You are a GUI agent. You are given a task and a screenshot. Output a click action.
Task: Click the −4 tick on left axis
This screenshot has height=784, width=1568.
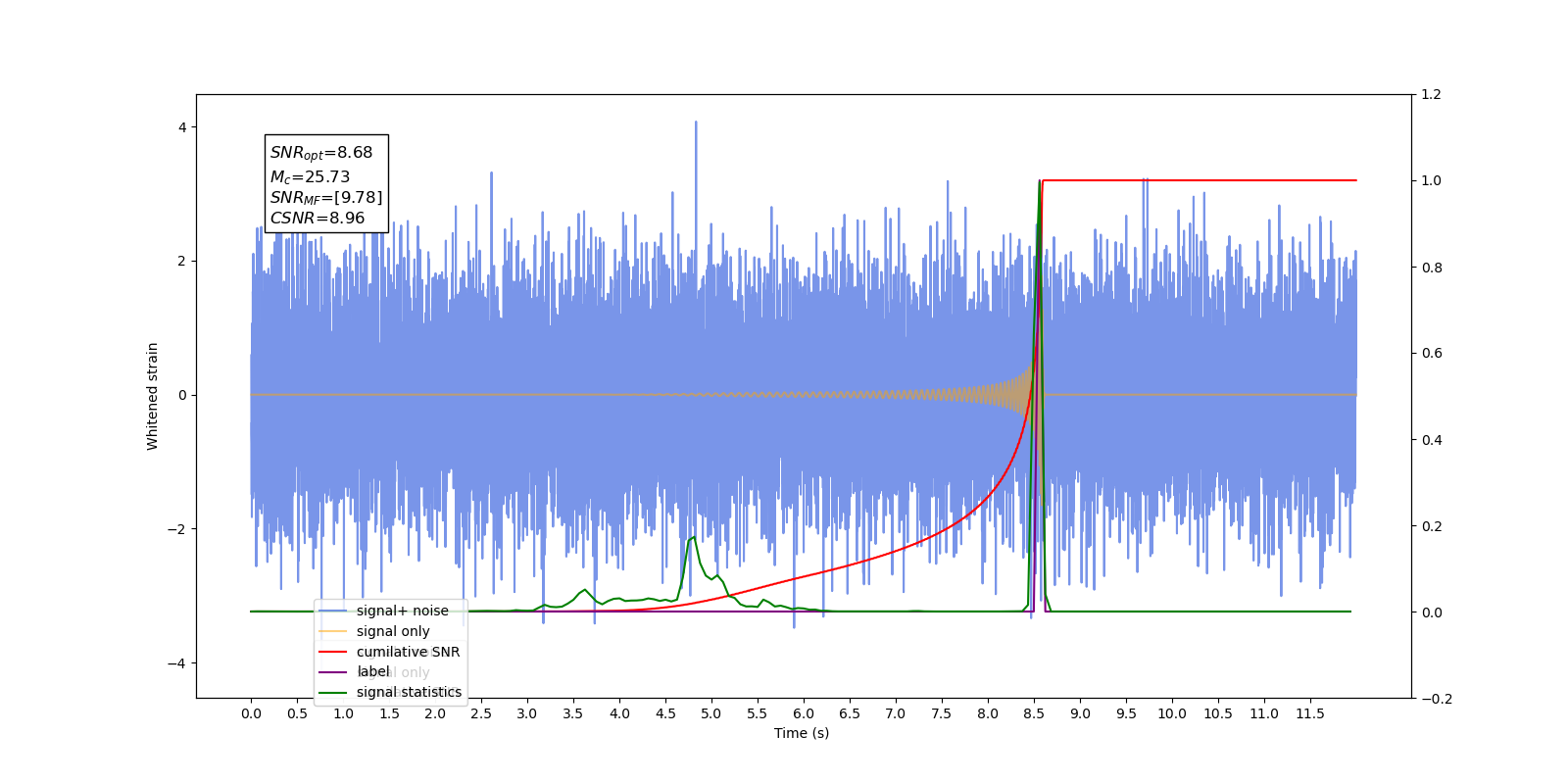[176, 663]
